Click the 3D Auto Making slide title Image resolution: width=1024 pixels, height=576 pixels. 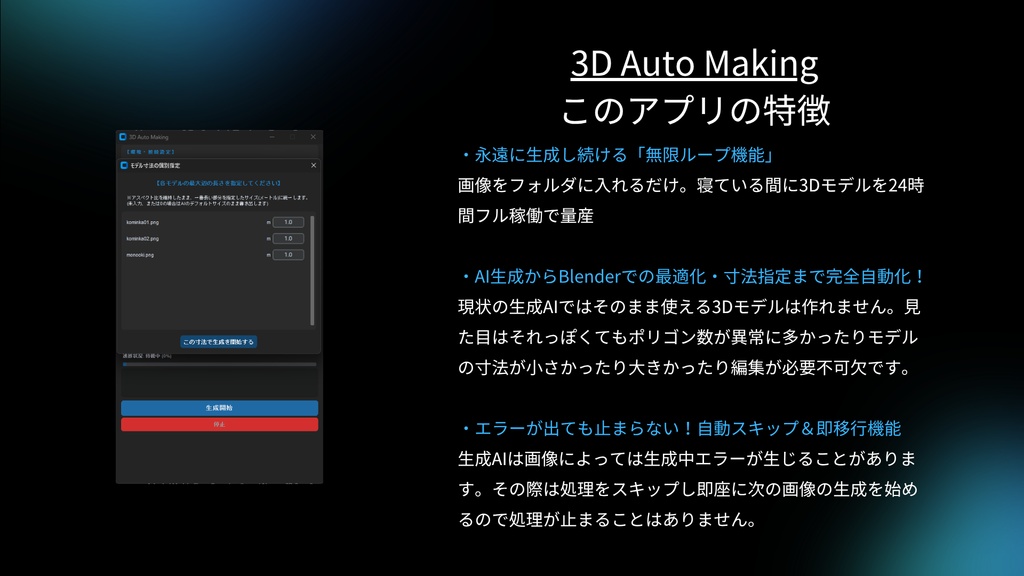pos(694,63)
